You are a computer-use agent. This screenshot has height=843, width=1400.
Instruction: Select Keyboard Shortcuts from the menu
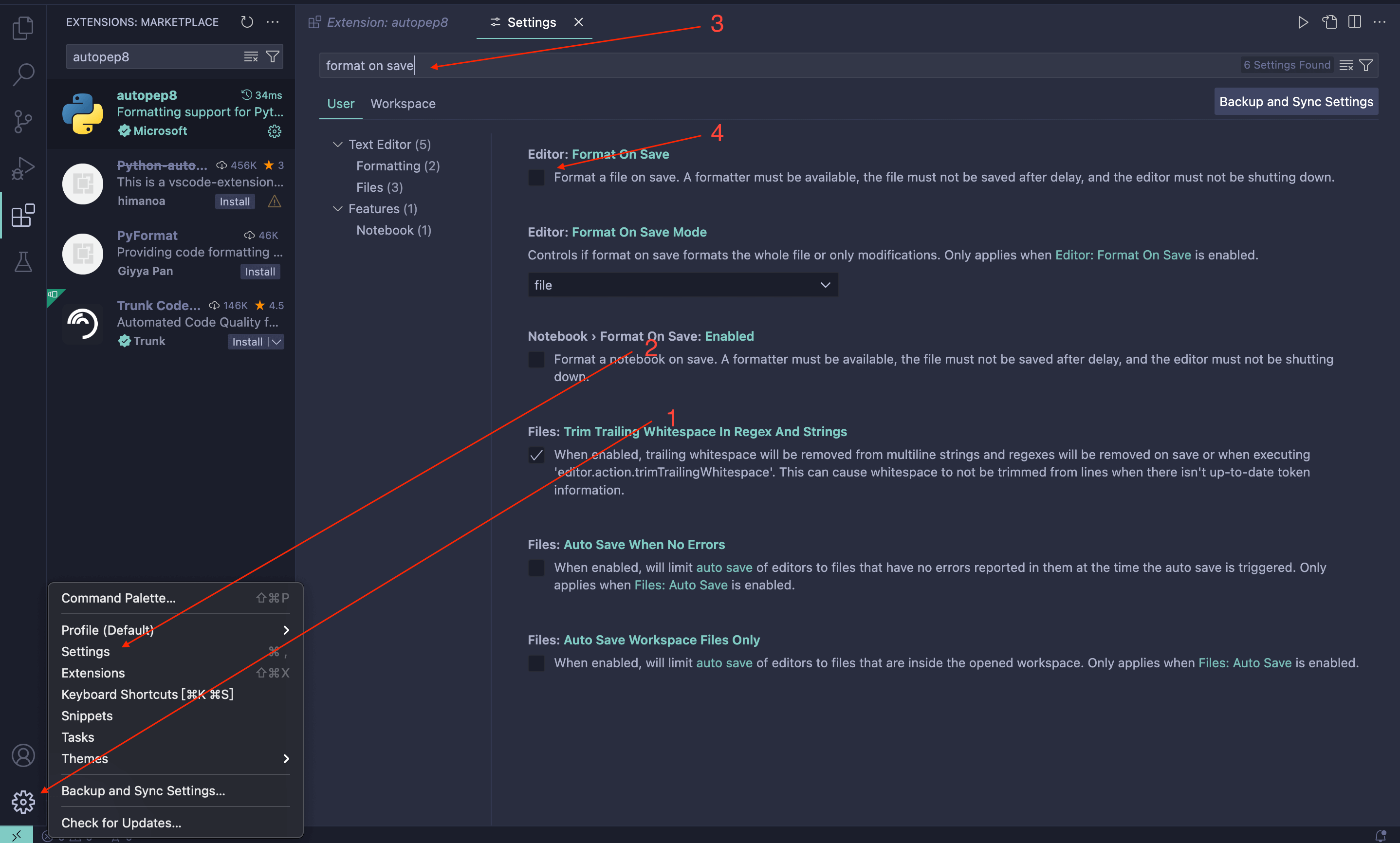147,694
